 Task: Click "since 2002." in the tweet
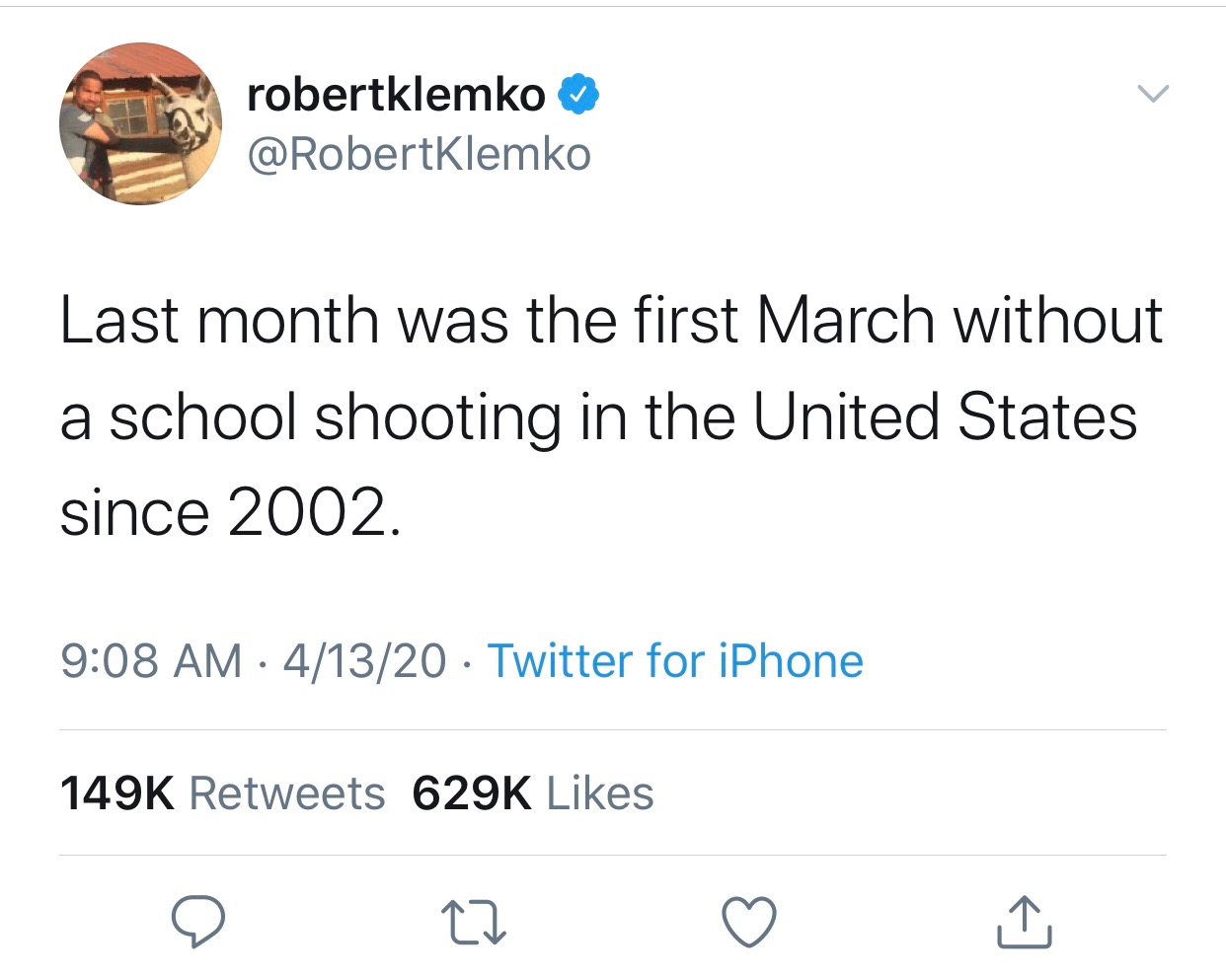(231, 513)
